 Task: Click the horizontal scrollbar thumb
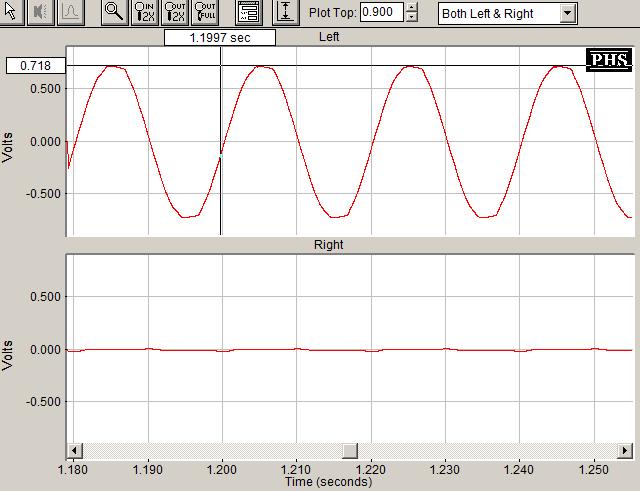[350, 451]
